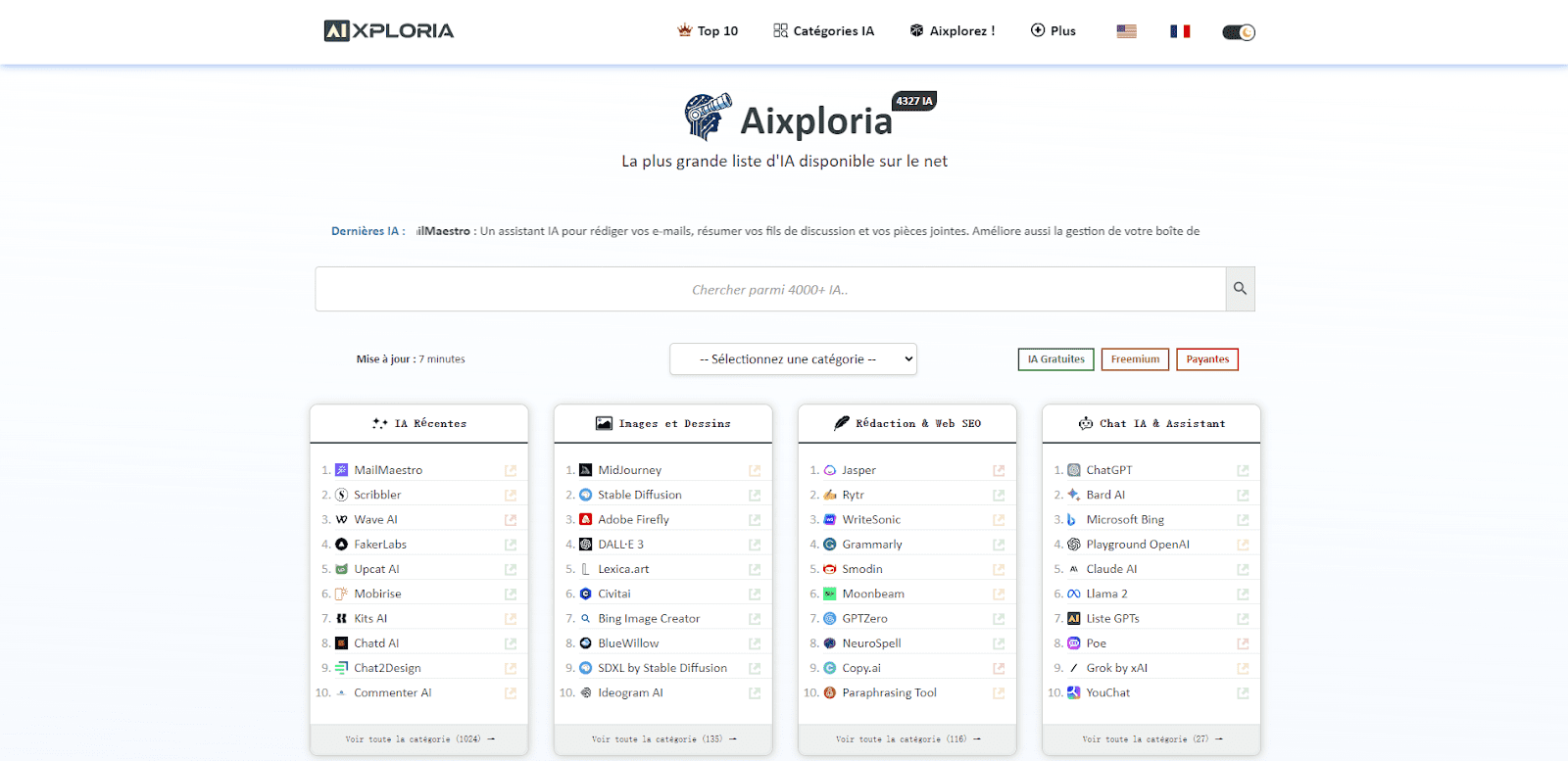Click the search magnifier button
Viewport: 1568px width, 761px height.
click(x=1240, y=289)
